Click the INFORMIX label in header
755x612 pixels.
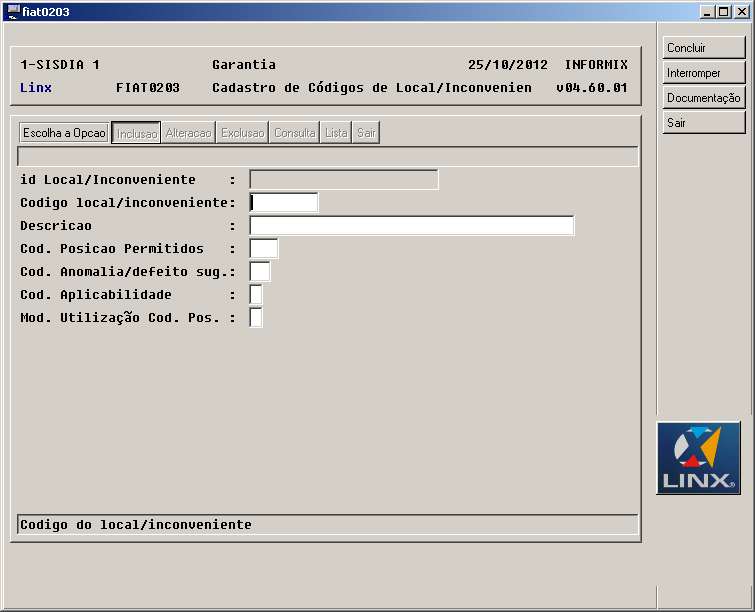(596, 65)
